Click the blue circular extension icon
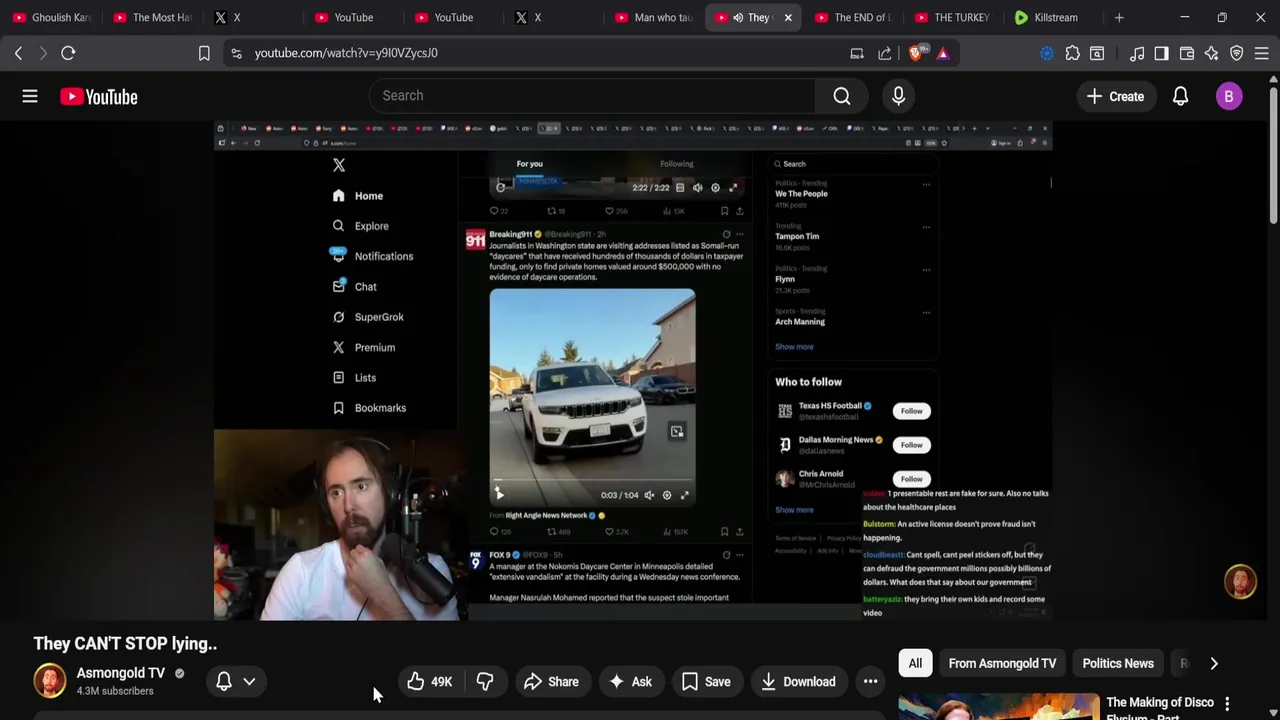Image resolution: width=1280 pixels, height=720 pixels. pyautogui.click(x=1047, y=53)
